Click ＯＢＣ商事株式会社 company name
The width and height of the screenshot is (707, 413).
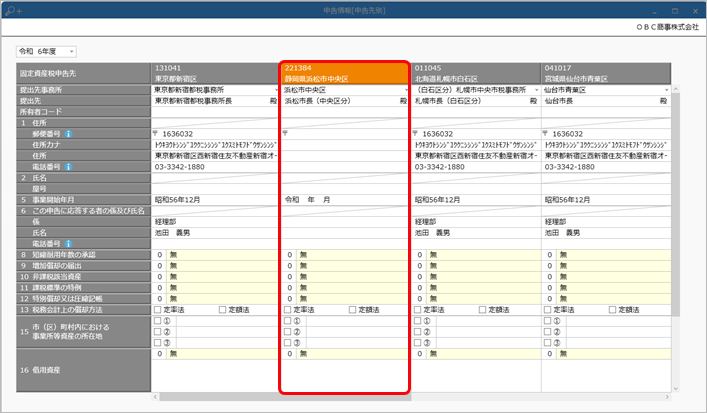tap(667, 27)
